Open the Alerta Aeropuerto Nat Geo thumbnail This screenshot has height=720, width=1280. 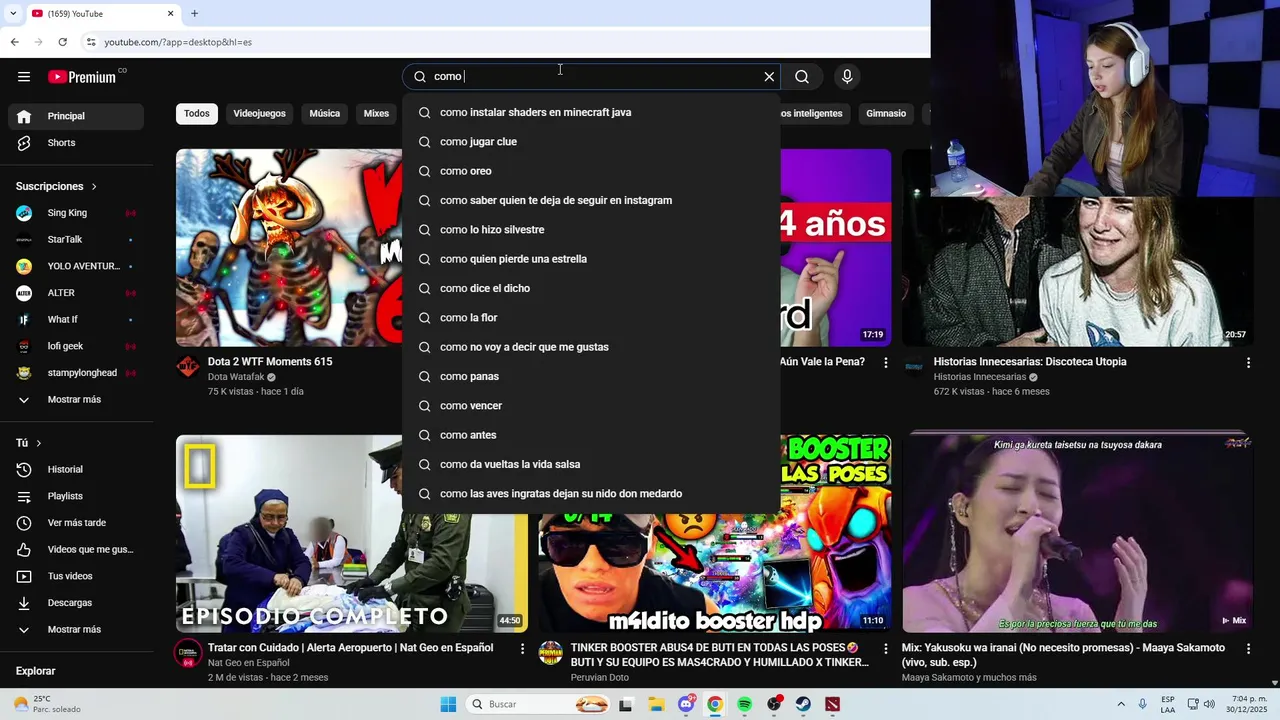pyautogui.click(x=352, y=533)
